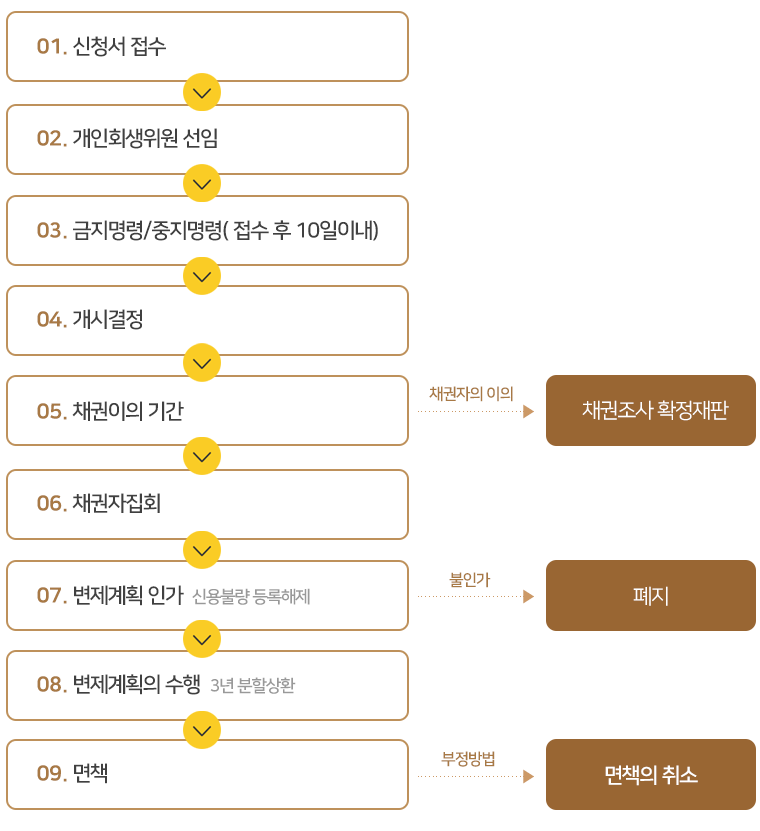760x831 pixels.
Task: Click the arrow labeled 채권자의 이의
Action: click(x=475, y=411)
